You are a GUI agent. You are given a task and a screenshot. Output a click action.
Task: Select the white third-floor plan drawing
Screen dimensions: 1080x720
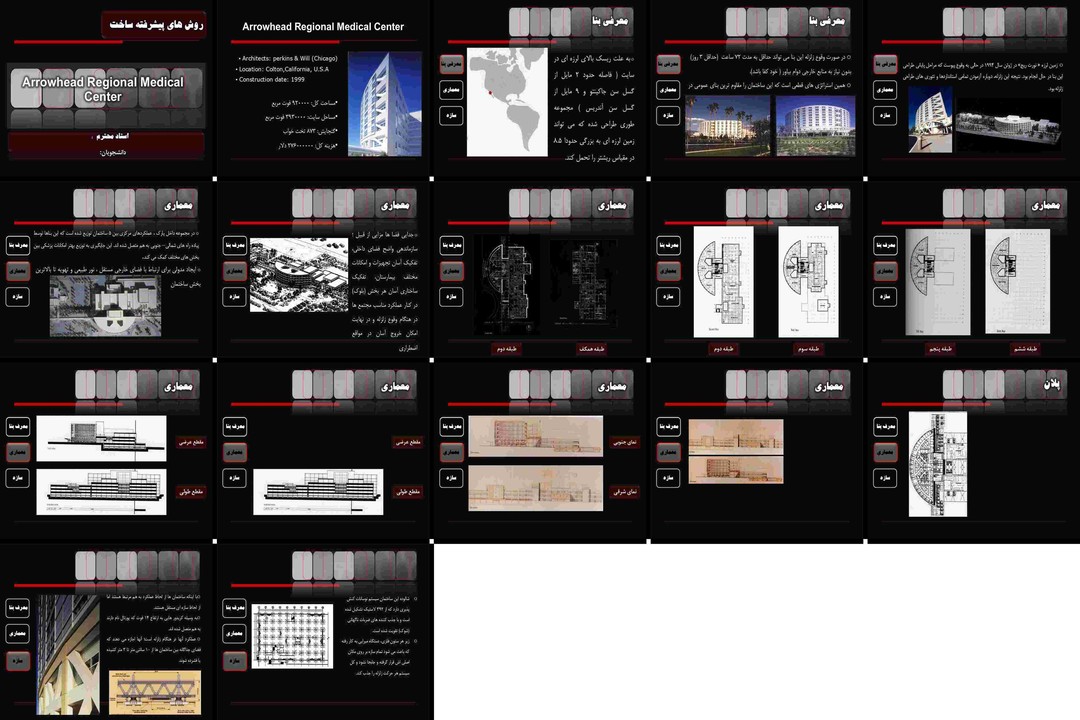click(x=809, y=282)
